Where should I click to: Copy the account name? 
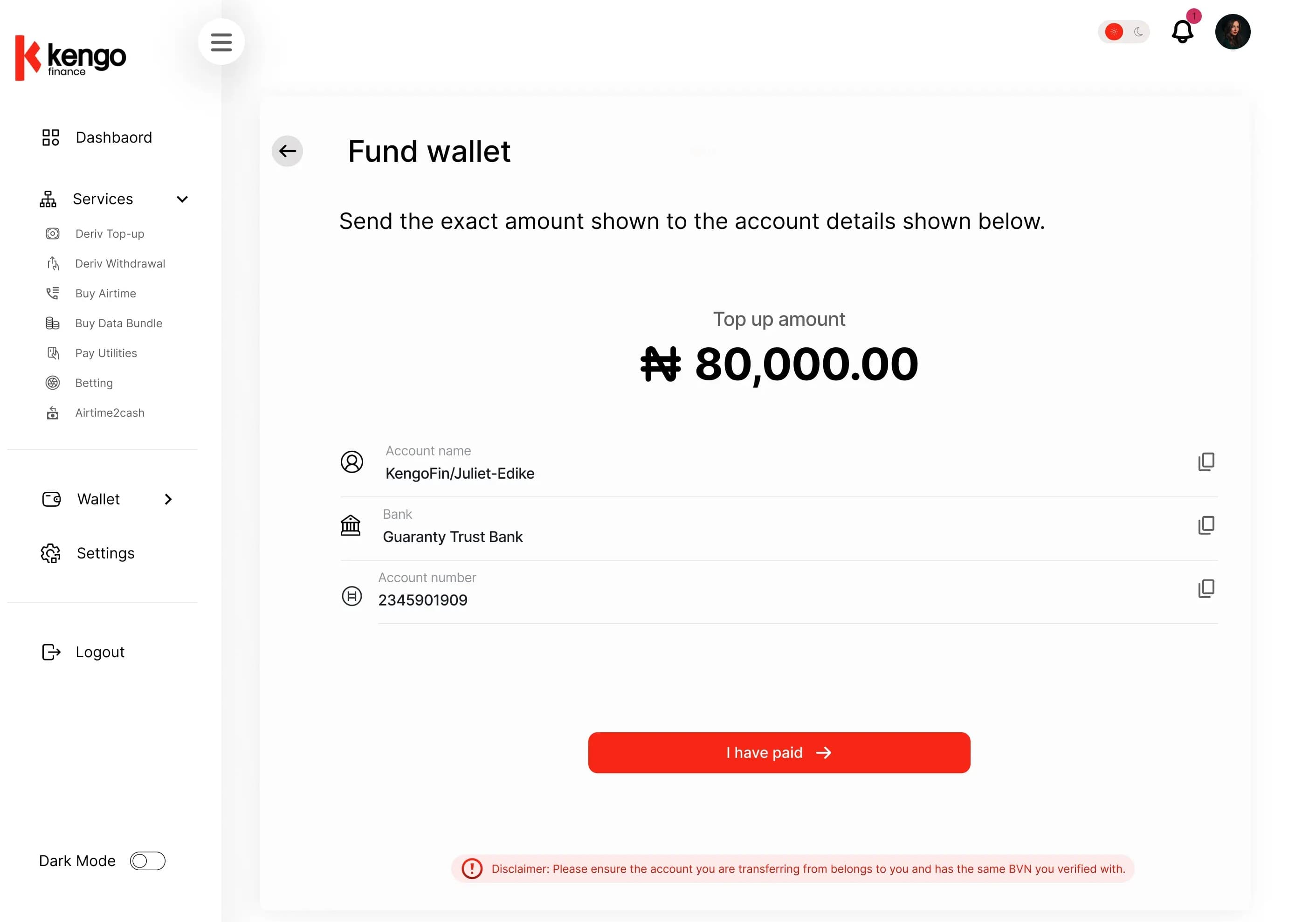click(x=1206, y=462)
